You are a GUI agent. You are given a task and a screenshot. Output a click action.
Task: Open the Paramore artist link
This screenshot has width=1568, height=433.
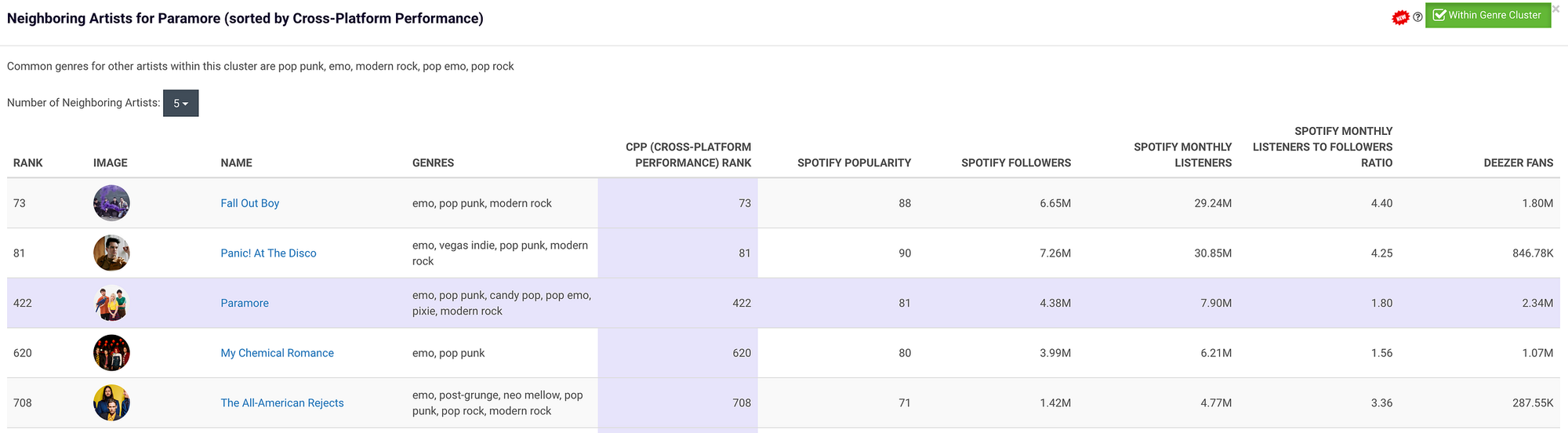click(244, 303)
